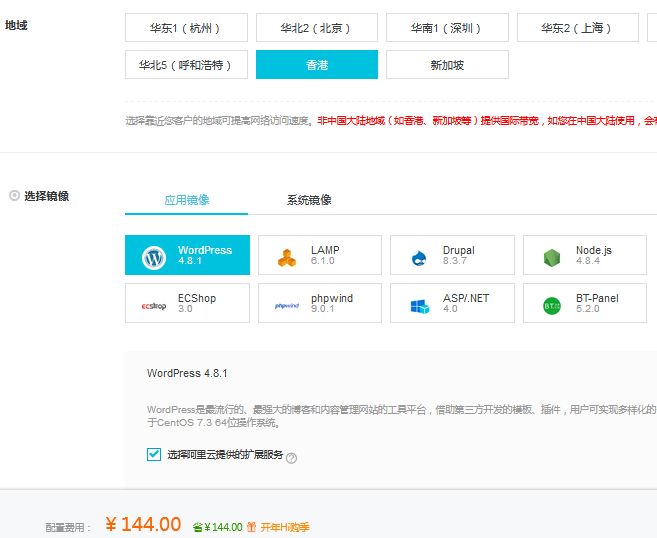Open the help question mark for 扩展服务
Screen dimensions: 657x538
(291, 458)
